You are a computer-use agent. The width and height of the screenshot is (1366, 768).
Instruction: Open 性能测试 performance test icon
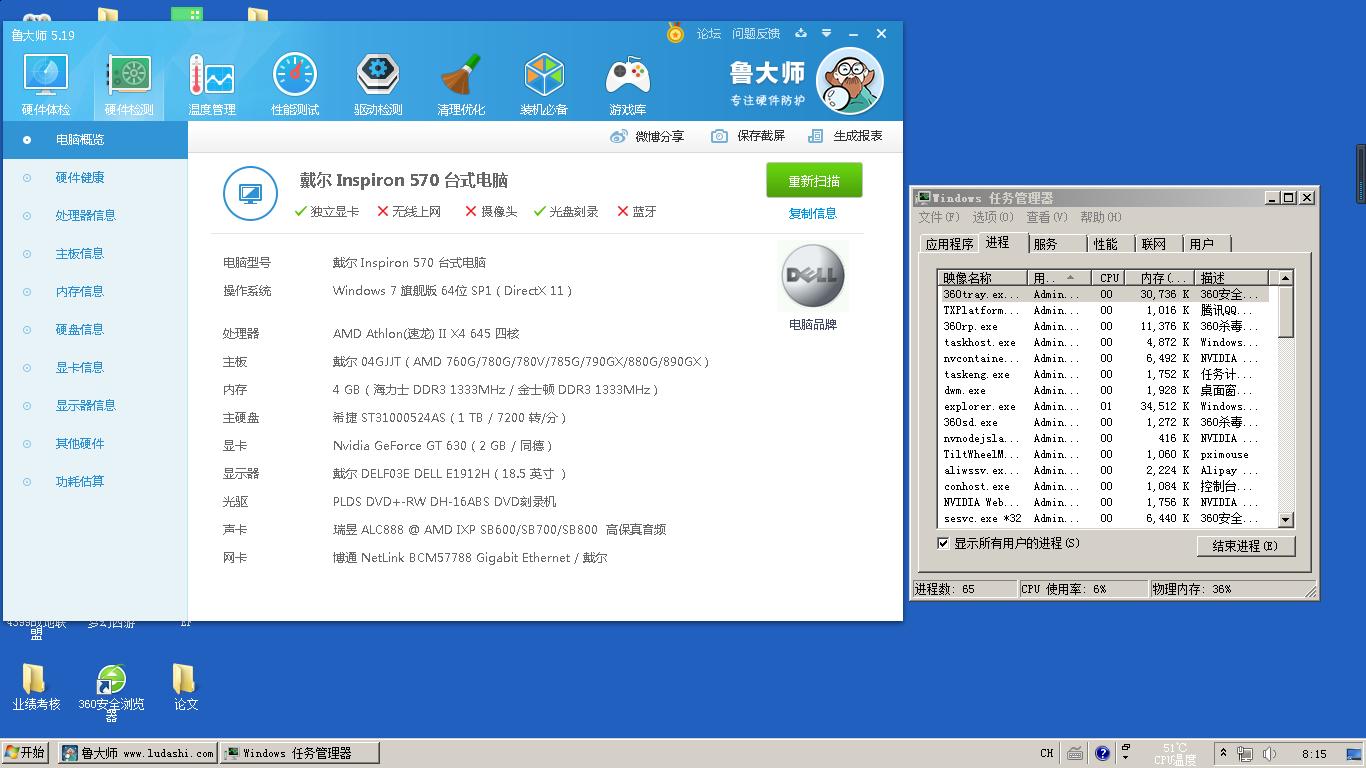(295, 85)
